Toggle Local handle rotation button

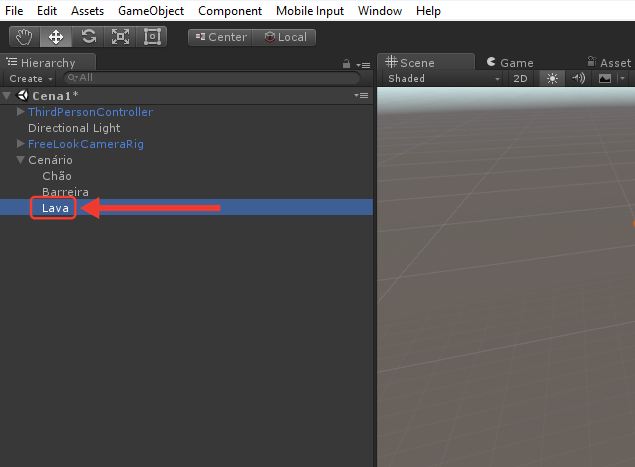click(284, 37)
